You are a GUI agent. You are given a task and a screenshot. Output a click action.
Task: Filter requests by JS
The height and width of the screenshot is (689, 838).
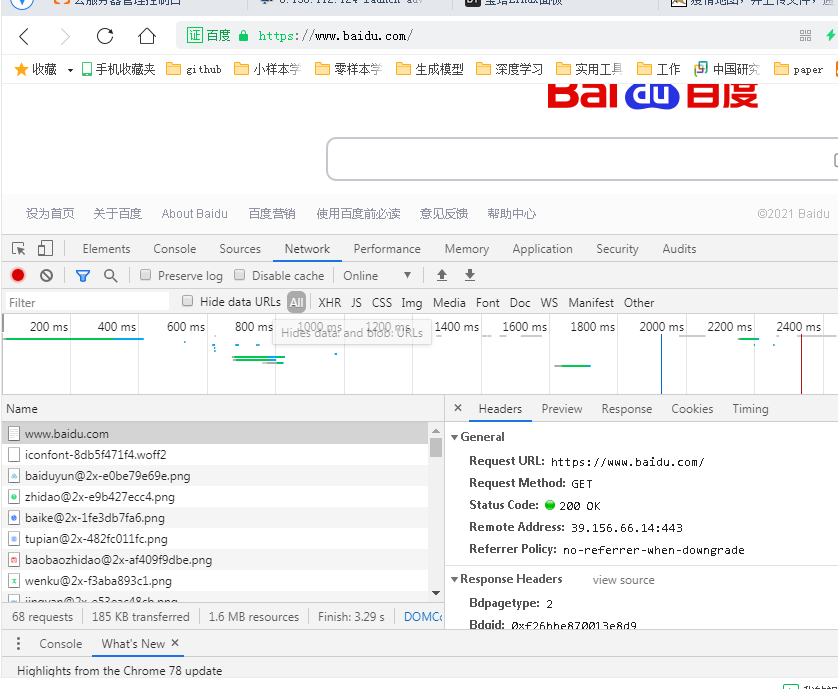click(356, 303)
